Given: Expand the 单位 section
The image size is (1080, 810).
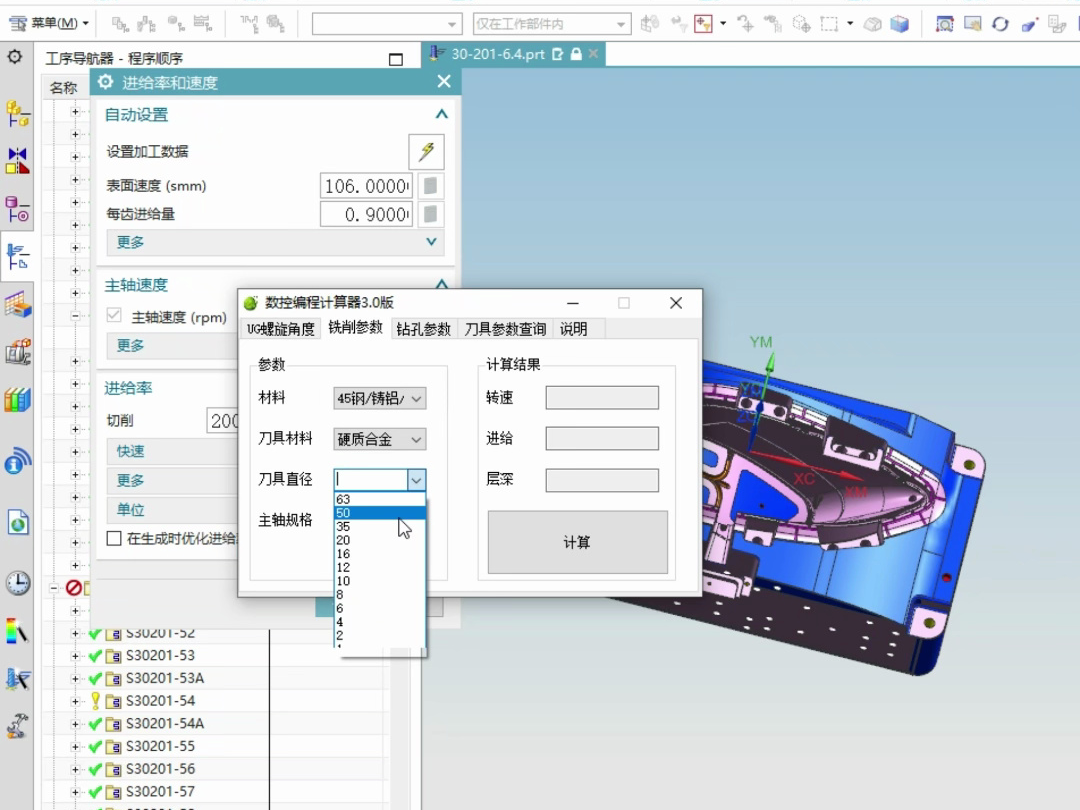Looking at the screenshot, I should point(172,510).
